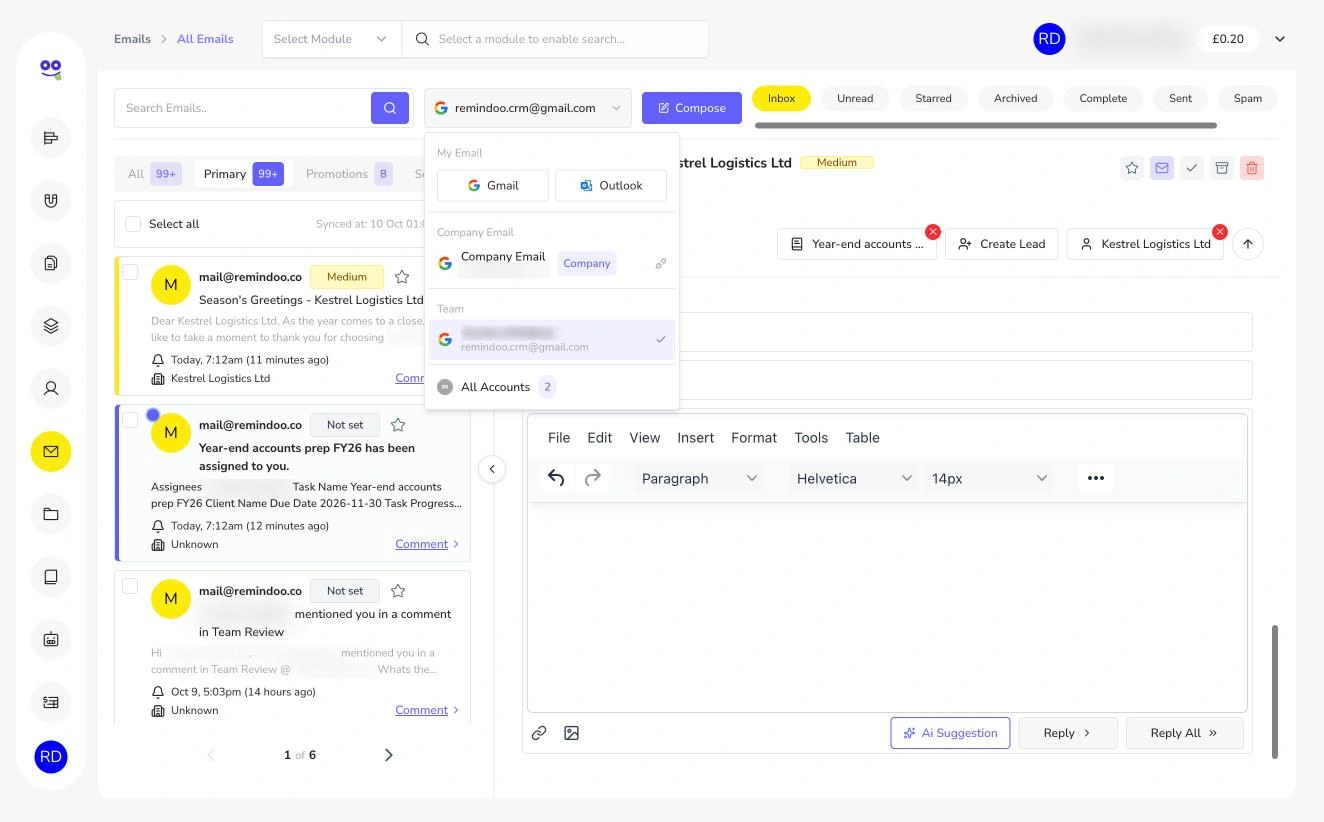Collapse the remindoo.crm@gmail.com account dropdown
The height and width of the screenshot is (822, 1324).
[x=528, y=108]
